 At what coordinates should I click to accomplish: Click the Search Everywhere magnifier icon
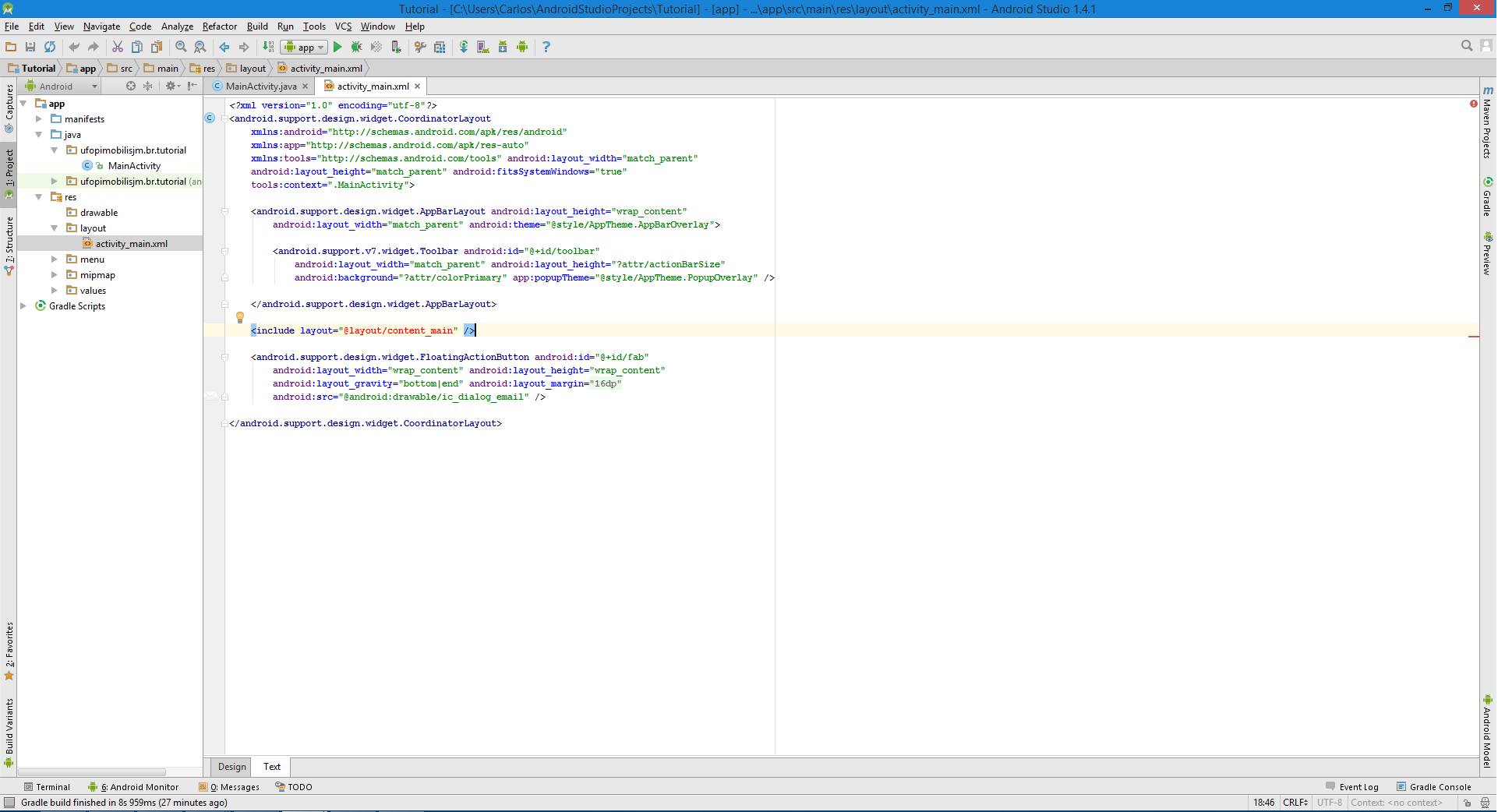click(1467, 46)
